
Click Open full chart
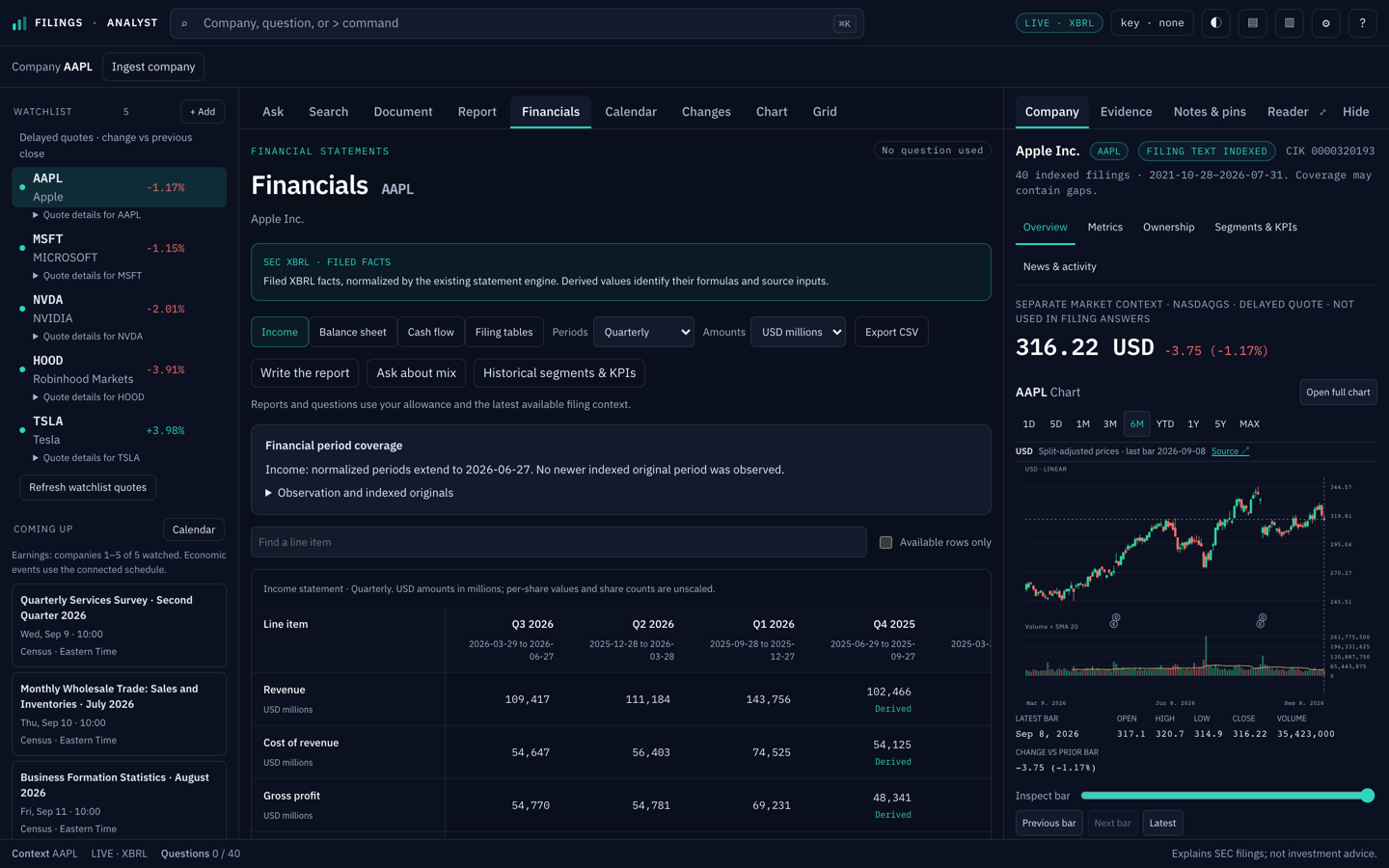(x=1338, y=393)
